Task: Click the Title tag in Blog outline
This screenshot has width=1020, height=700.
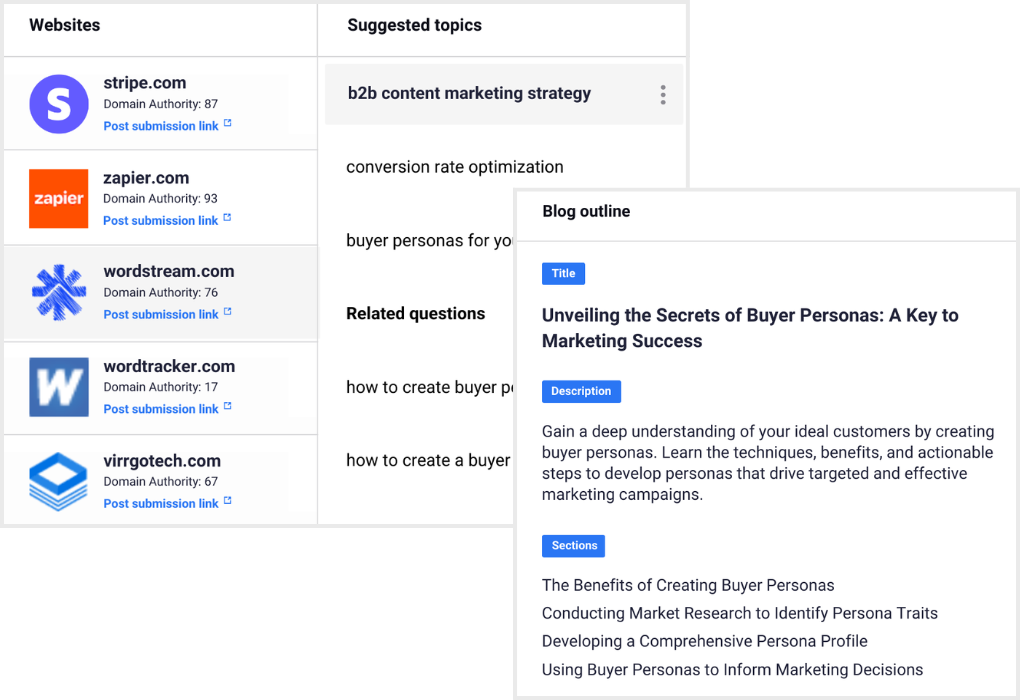Action: pos(563,273)
